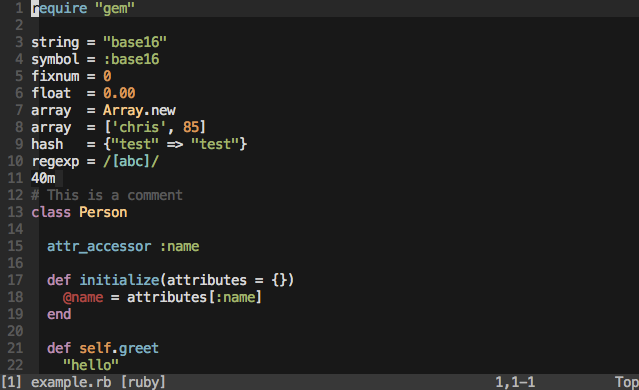Place cursor on Array.new
This screenshot has width=639, height=390.
[139, 110]
